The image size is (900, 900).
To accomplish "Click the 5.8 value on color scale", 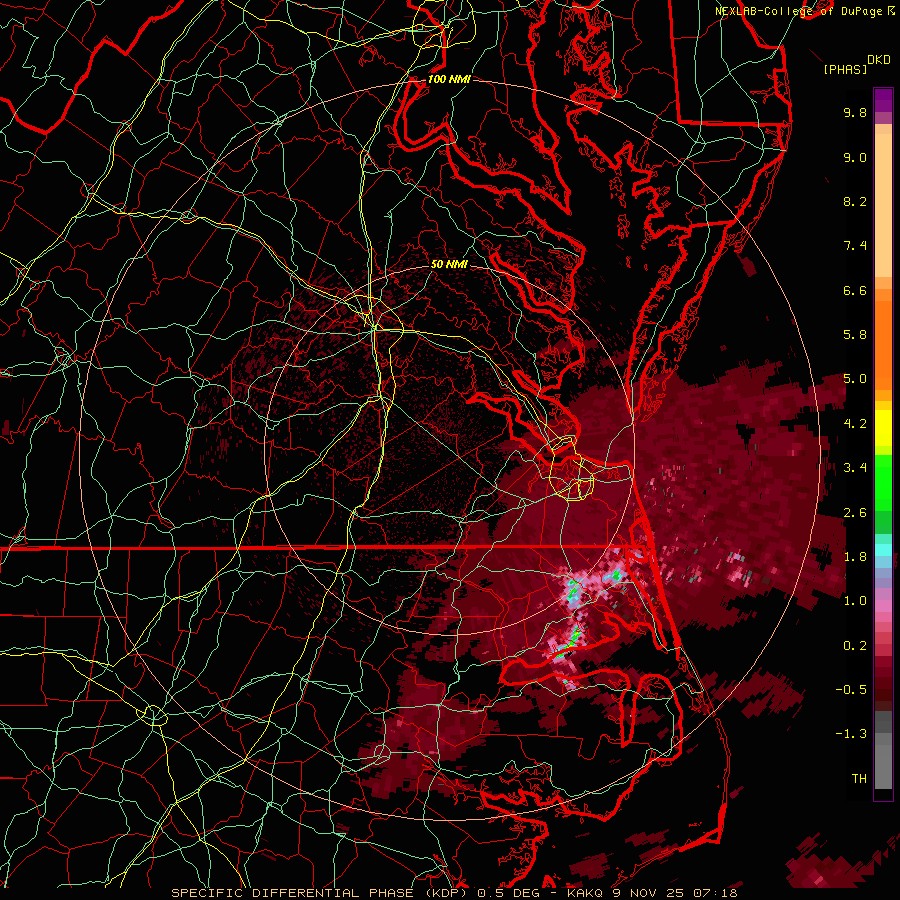I will [x=855, y=335].
